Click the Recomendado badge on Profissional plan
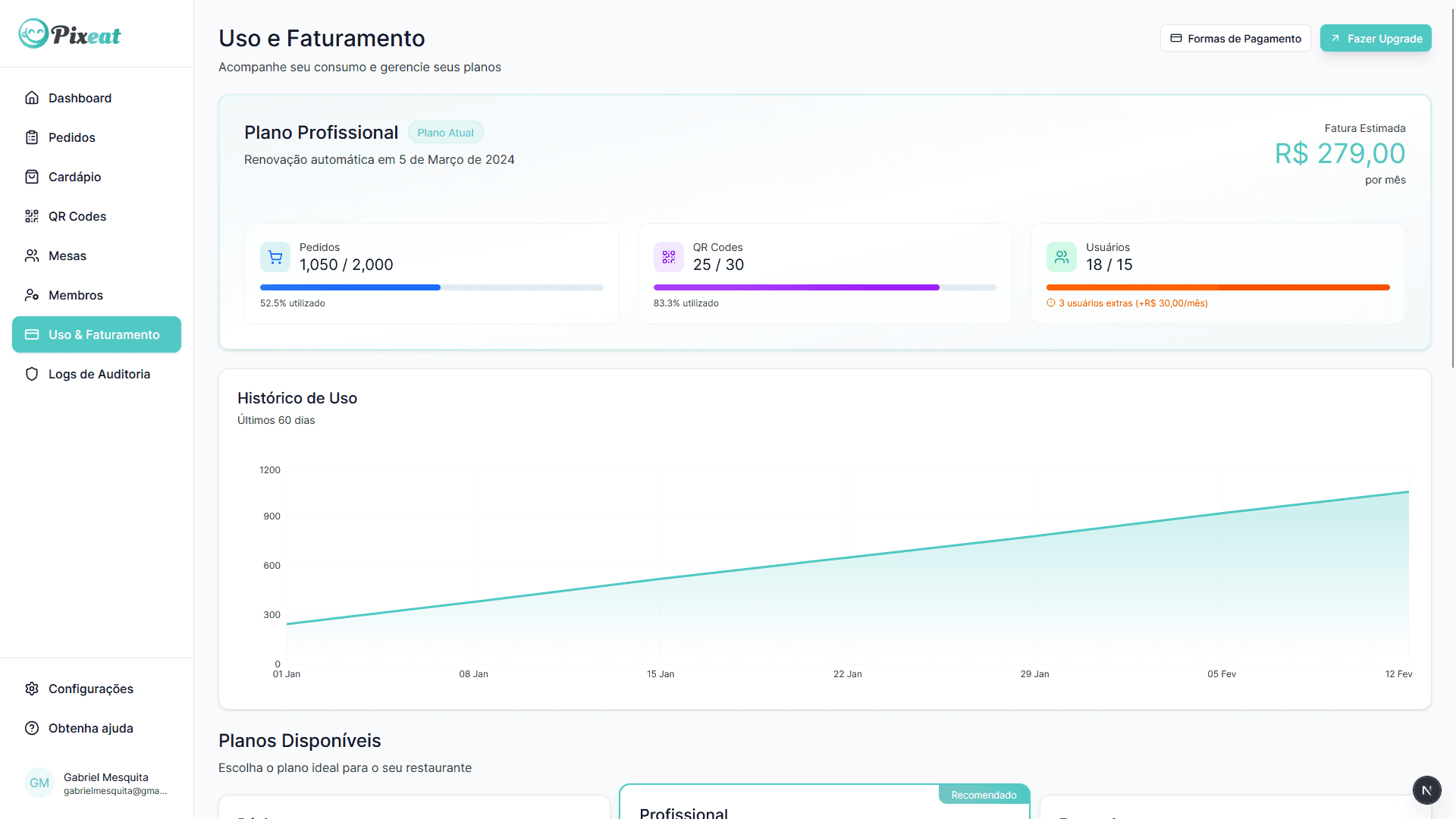Viewport: 1456px width, 819px height. (984, 795)
